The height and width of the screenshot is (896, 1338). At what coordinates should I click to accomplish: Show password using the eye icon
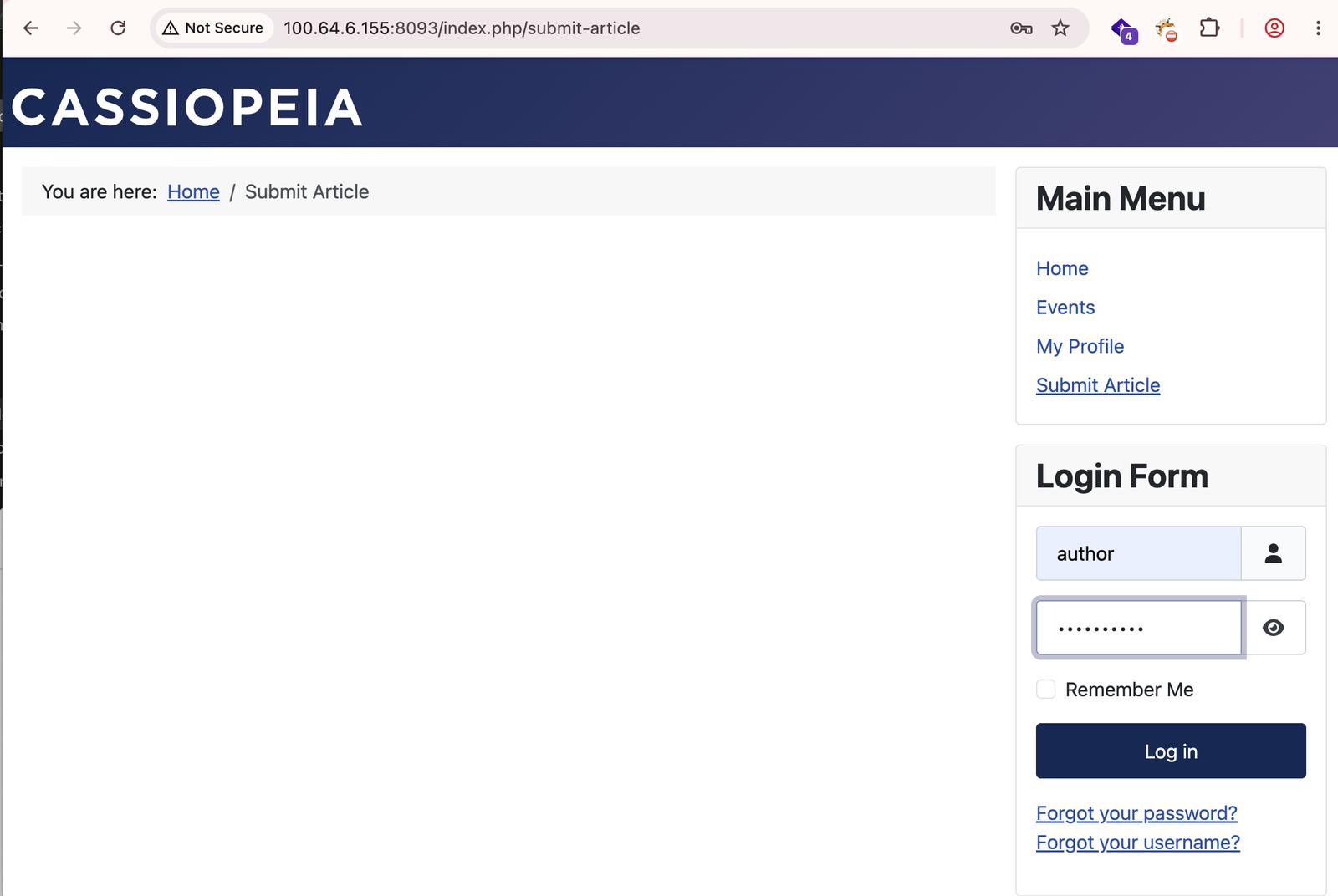[1273, 628]
